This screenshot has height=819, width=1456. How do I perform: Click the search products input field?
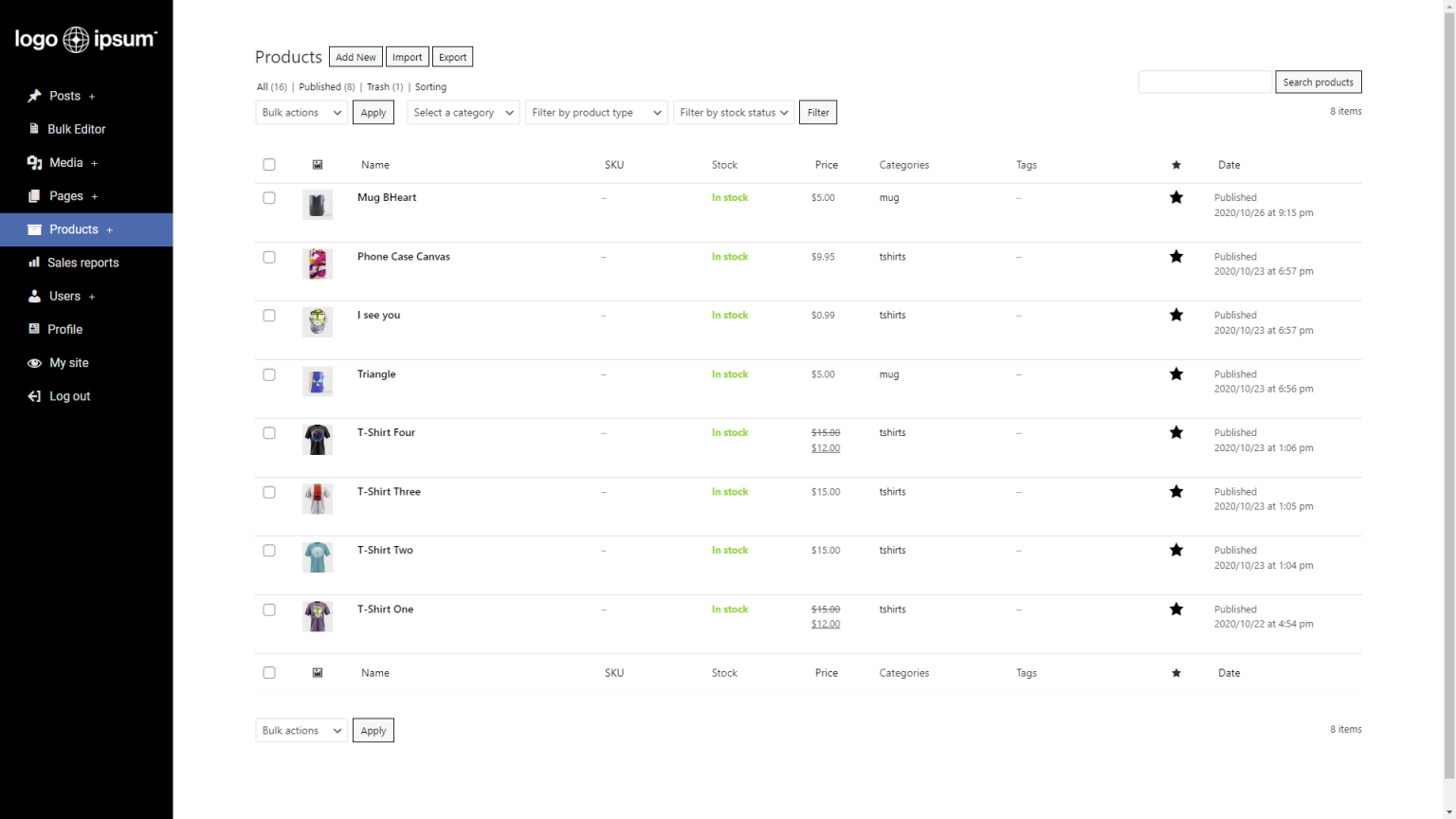(1205, 82)
